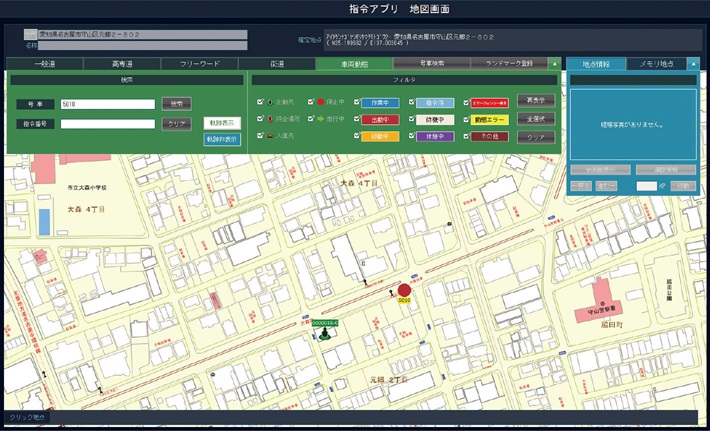
Task: Toggle the 移動中 status checkbox
Action: pyautogui.click(x=357, y=135)
